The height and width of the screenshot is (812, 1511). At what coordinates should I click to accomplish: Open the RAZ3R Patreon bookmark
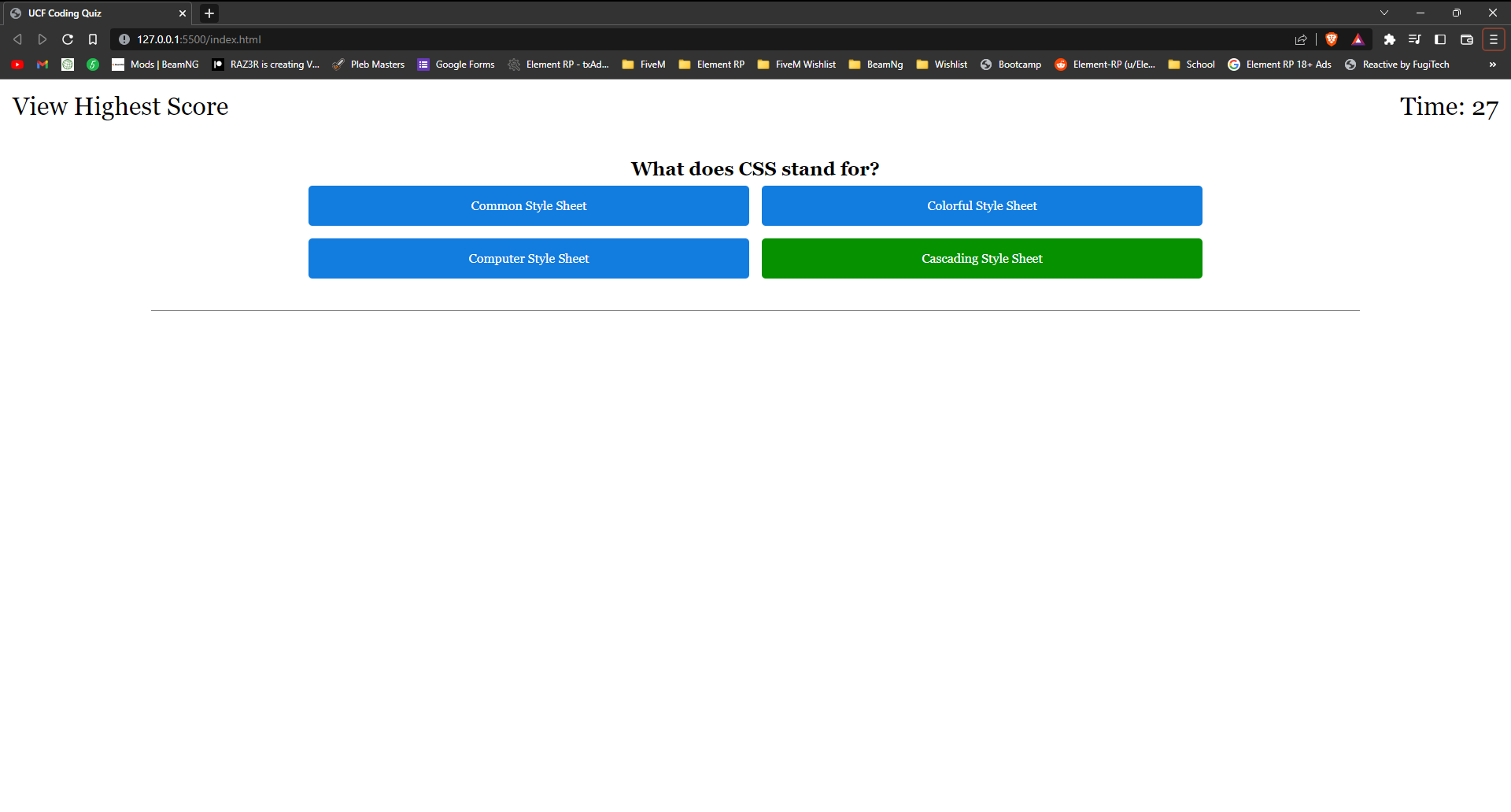[x=266, y=65]
